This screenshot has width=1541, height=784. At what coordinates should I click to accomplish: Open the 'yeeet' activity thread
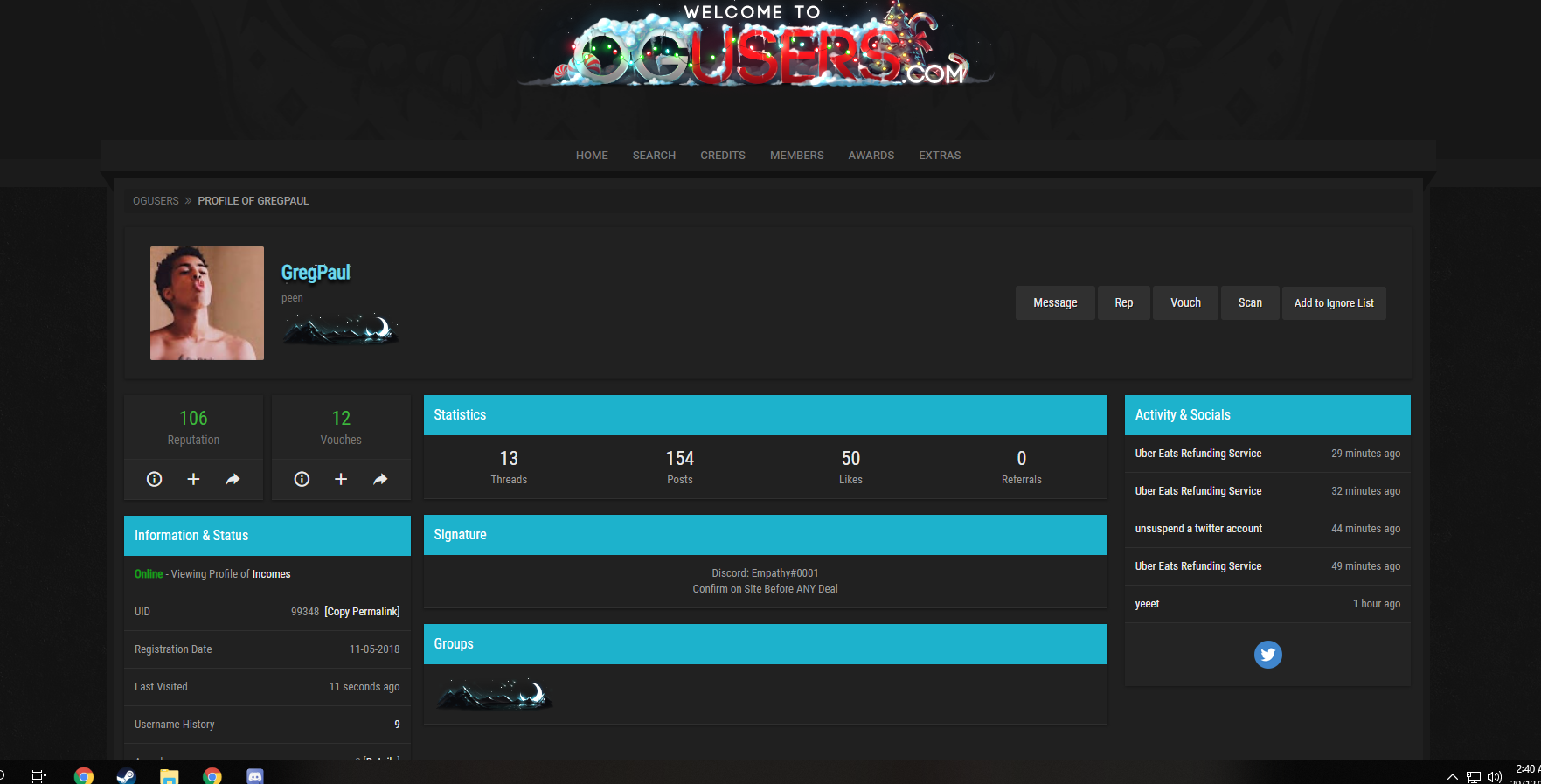tap(1147, 604)
